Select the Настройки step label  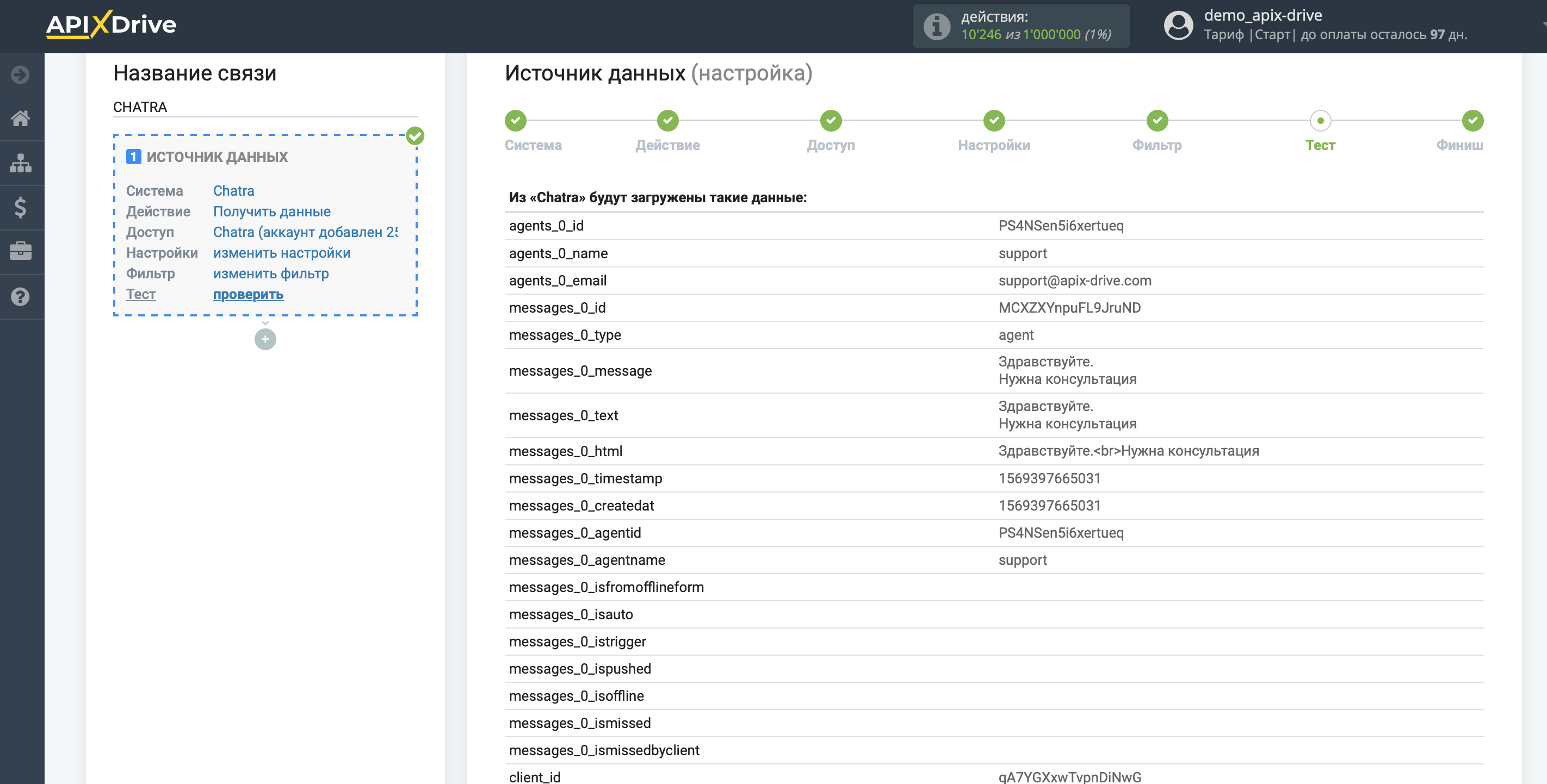pyautogui.click(x=994, y=145)
